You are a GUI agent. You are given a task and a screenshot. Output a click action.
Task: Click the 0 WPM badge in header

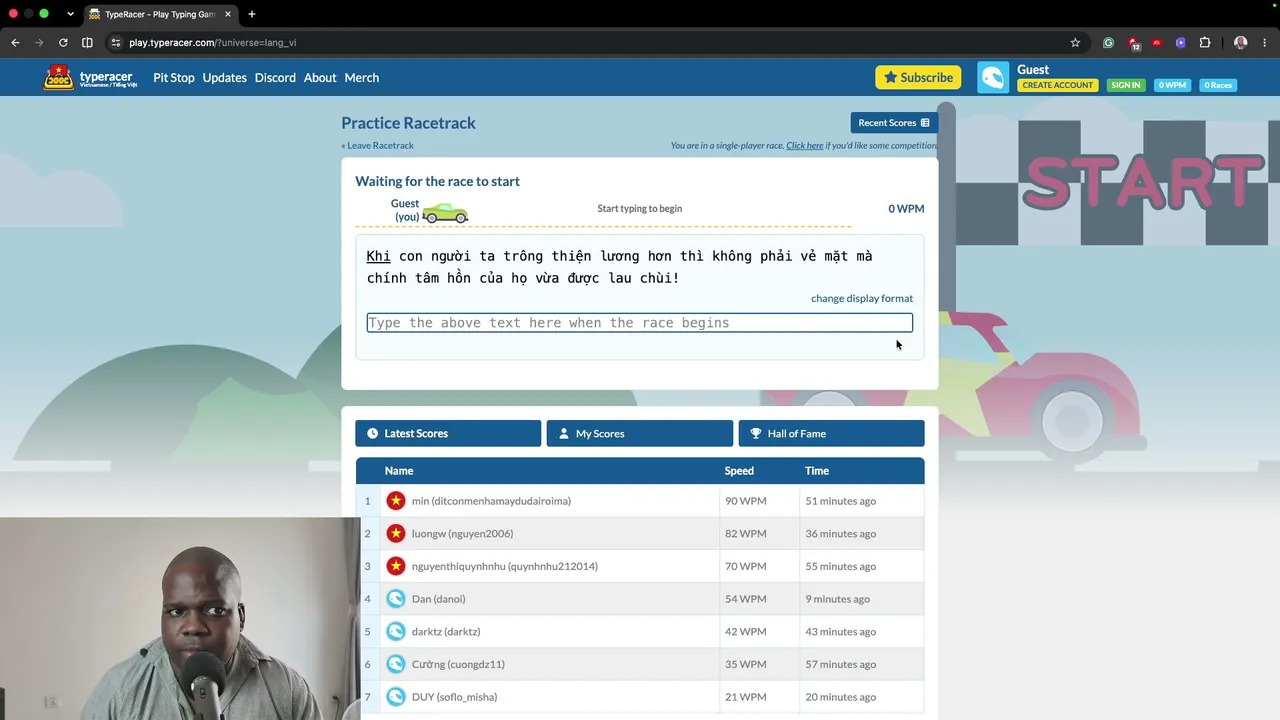pos(1172,85)
